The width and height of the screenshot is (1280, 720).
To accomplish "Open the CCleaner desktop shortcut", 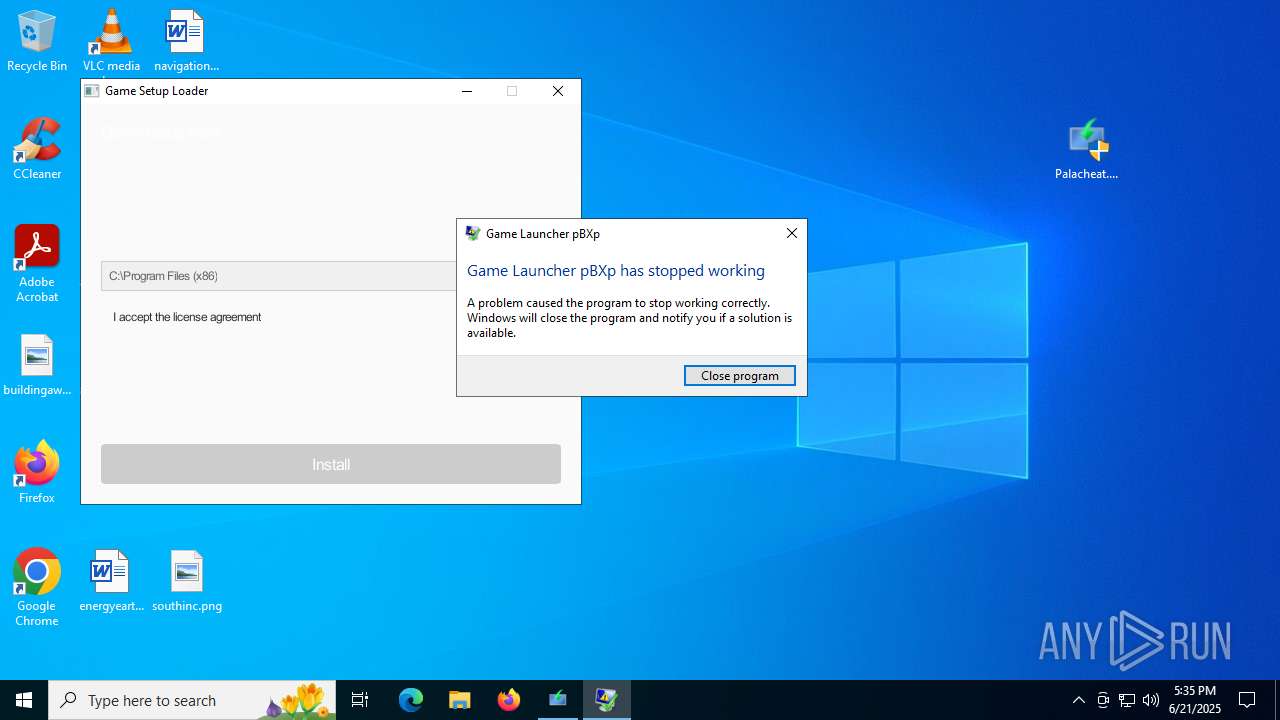I will [37, 149].
